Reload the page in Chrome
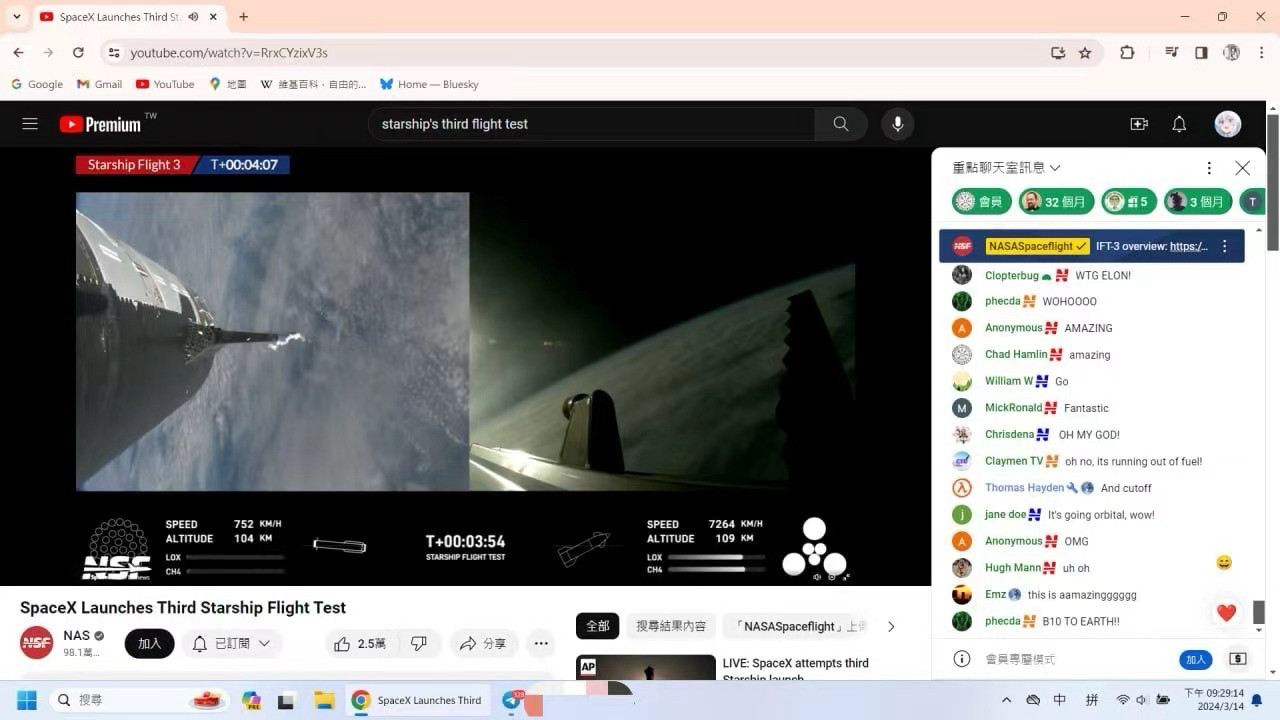The height and width of the screenshot is (720, 1280). [78, 52]
